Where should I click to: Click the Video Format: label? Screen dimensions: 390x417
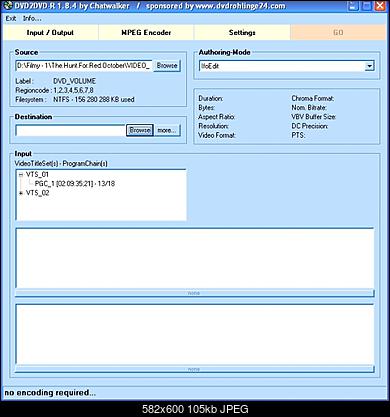[x=217, y=135]
